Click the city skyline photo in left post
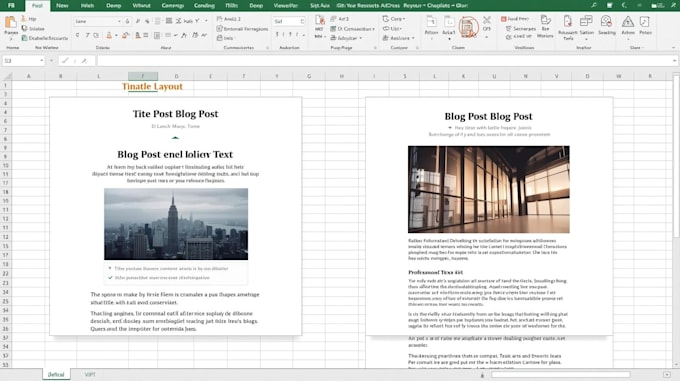 176,224
